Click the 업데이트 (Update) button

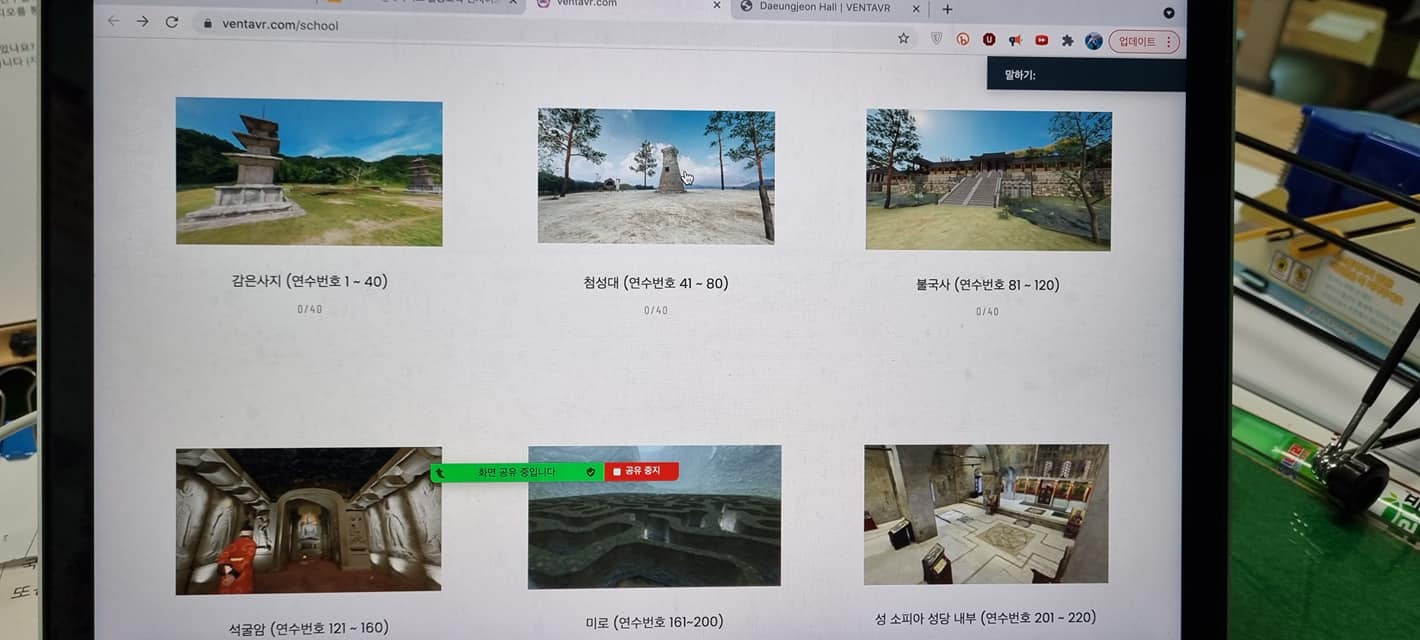point(1137,42)
